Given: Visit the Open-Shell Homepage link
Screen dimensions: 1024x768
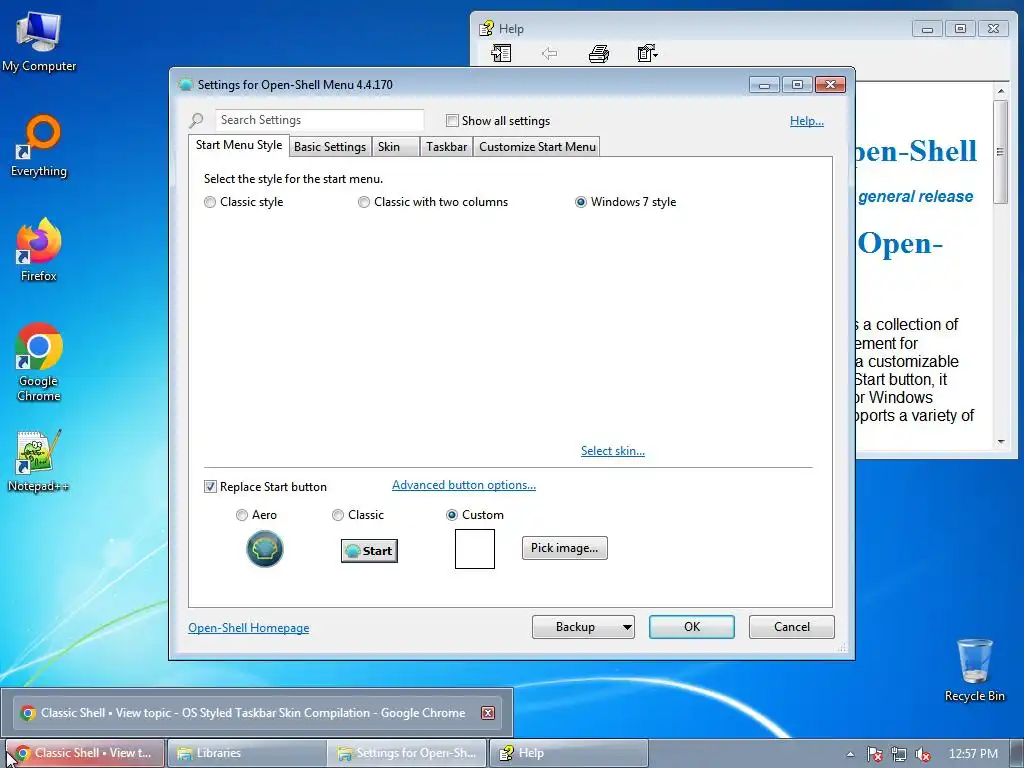Looking at the screenshot, I should [x=249, y=628].
